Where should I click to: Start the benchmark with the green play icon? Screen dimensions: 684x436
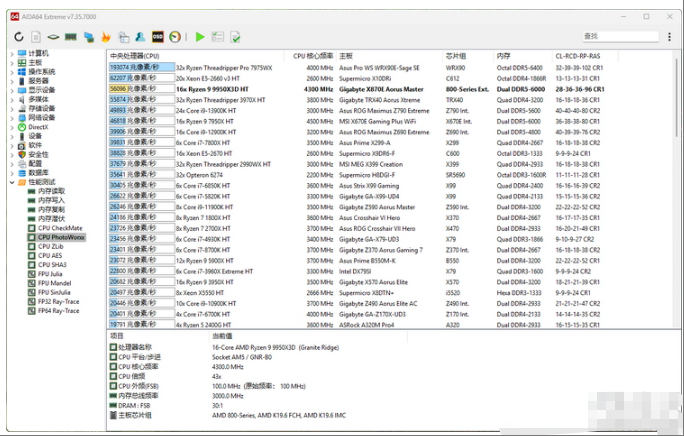tap(200, 37)
